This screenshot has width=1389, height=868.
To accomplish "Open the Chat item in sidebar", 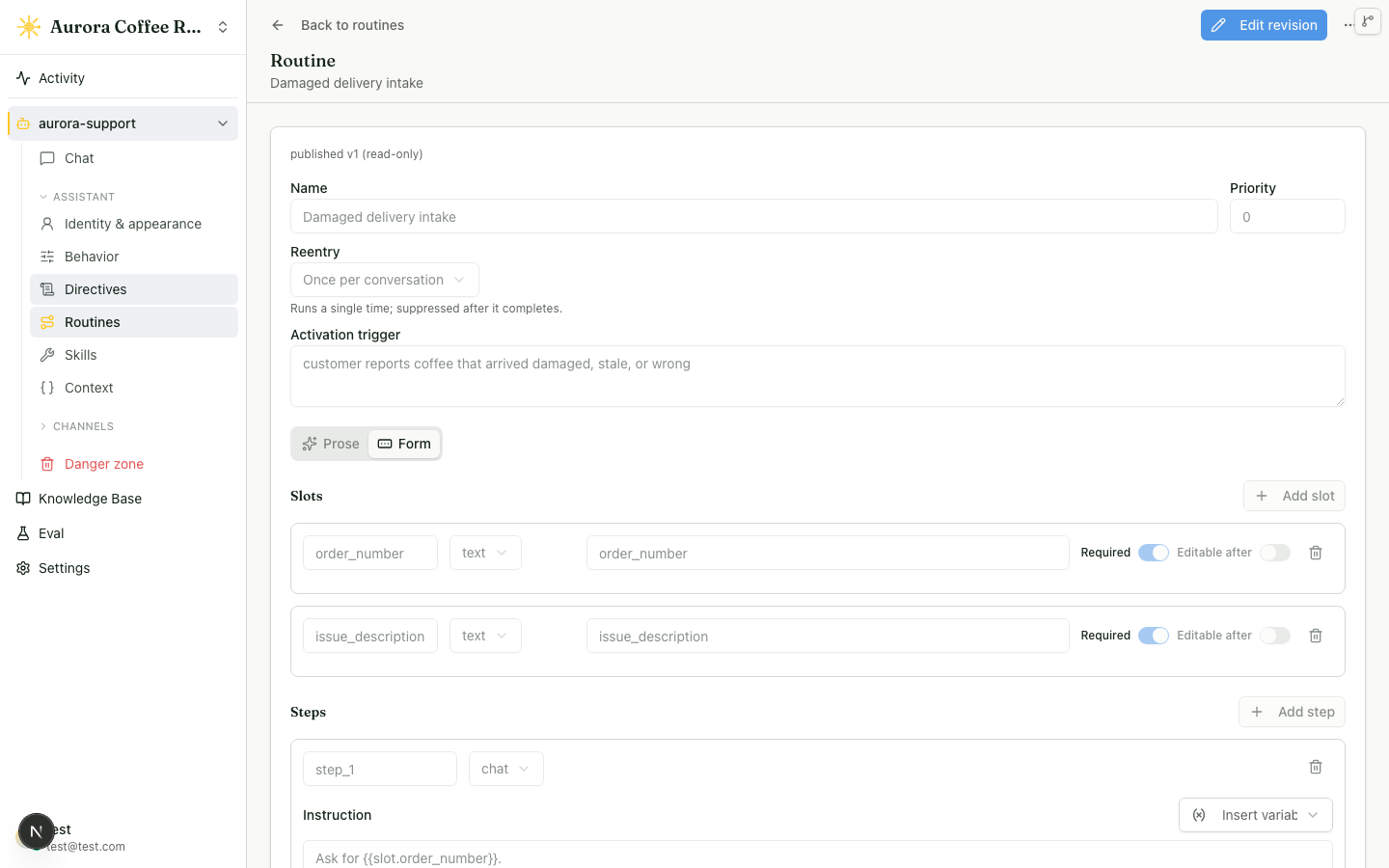I will (134, 158).
